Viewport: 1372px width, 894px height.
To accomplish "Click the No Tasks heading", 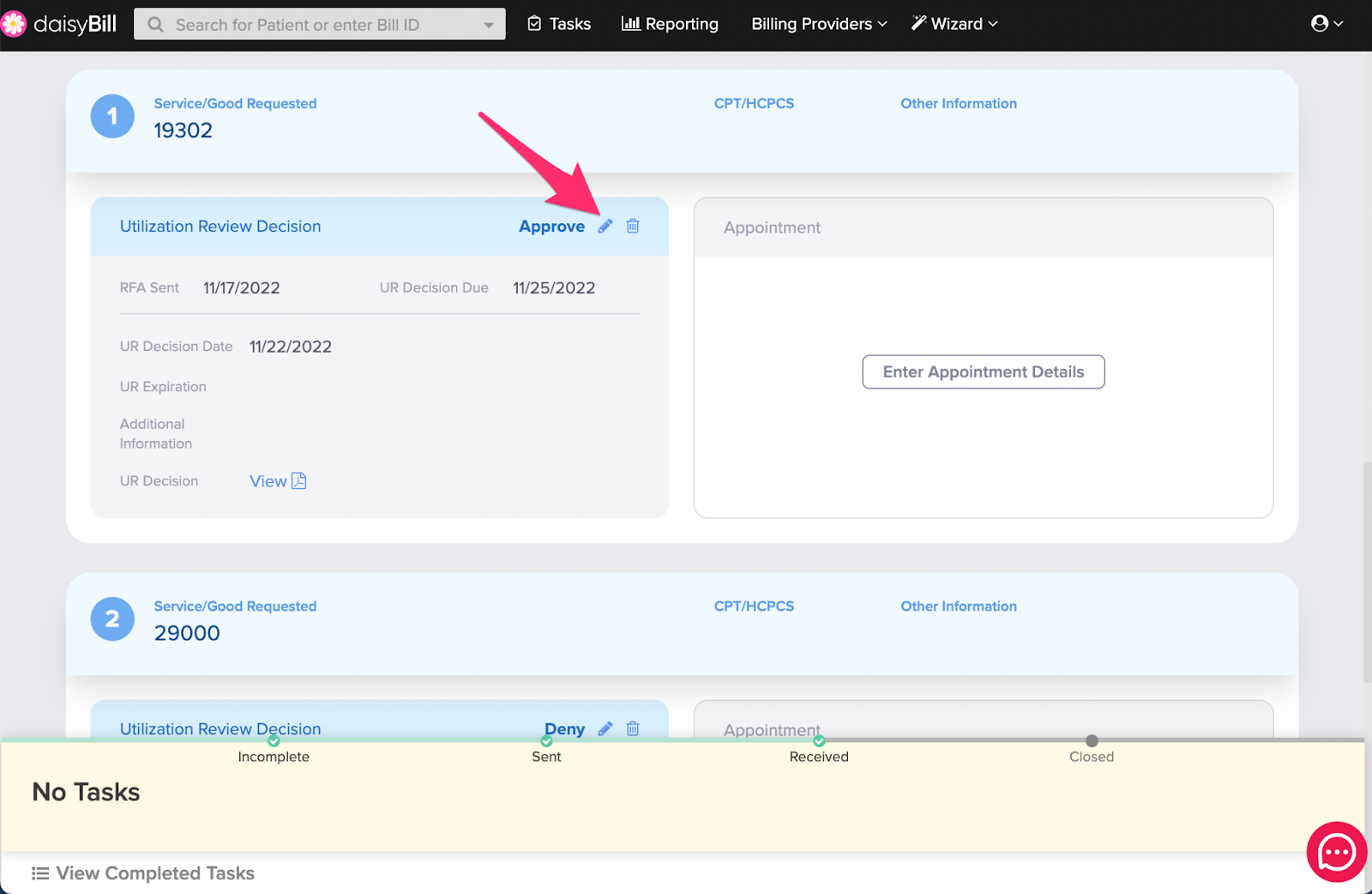I will (x=86, y=792).
